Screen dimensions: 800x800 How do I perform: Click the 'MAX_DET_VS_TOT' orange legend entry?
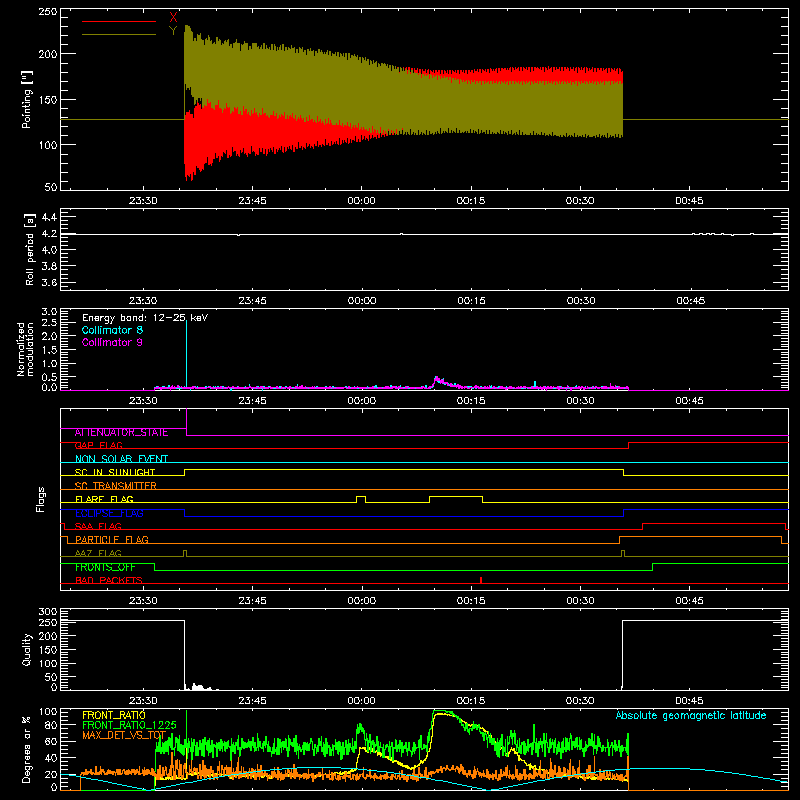[124, 735]
